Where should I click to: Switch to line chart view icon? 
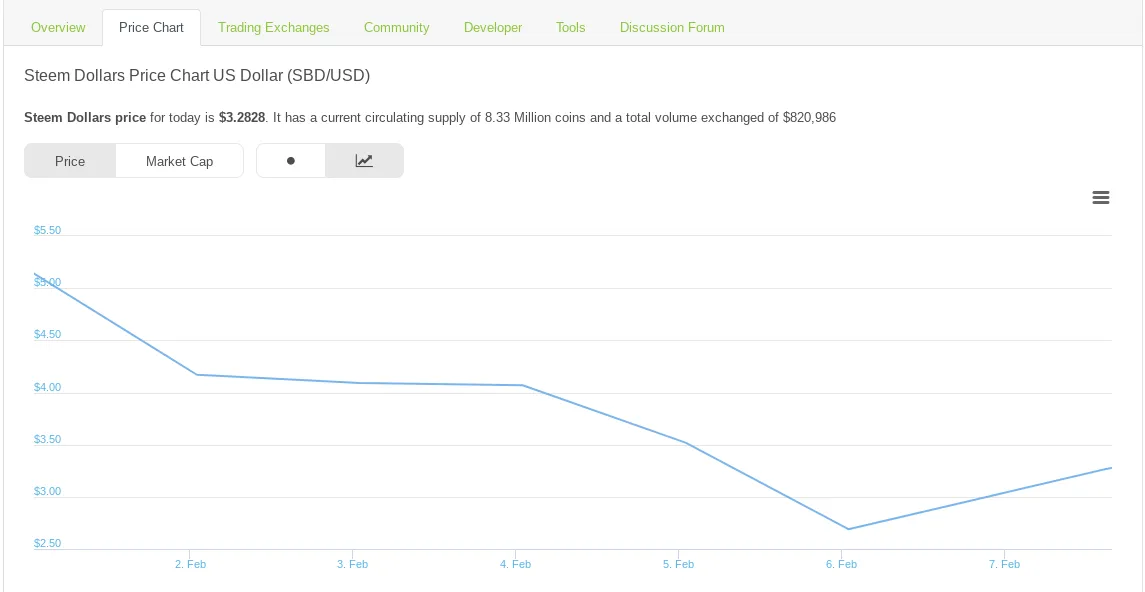pos(364,161)
